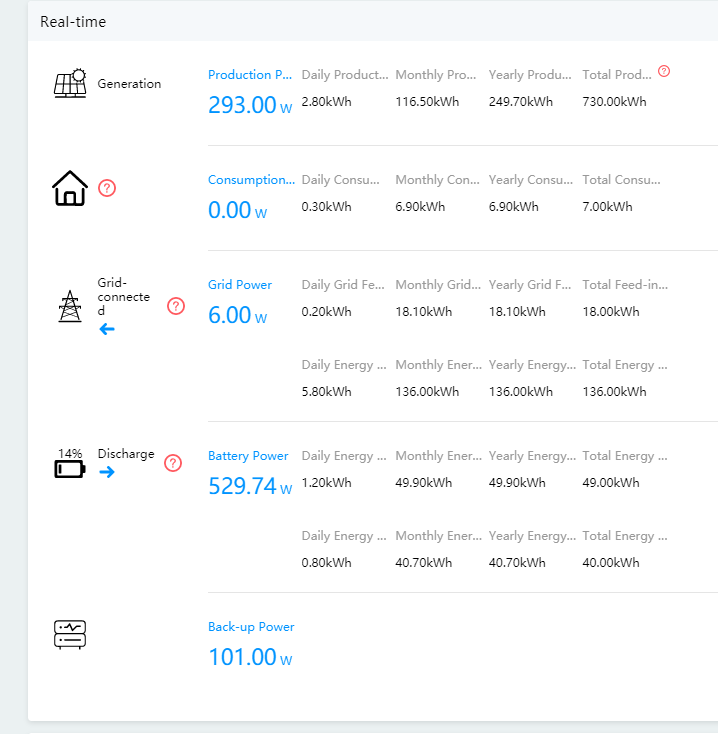Select the Production Power label

click(250, 75)
